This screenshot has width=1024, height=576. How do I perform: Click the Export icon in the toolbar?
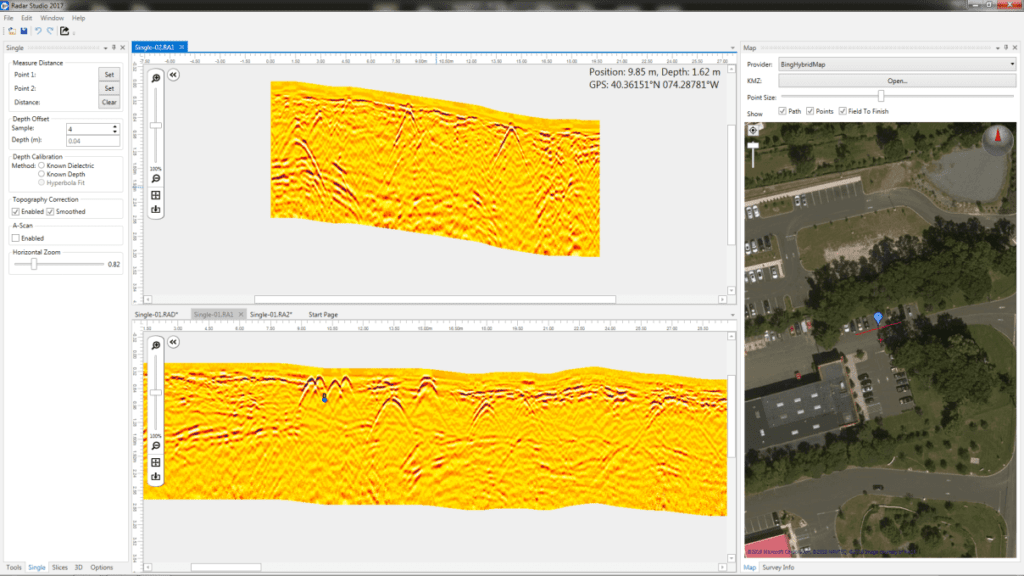[64, 31]
